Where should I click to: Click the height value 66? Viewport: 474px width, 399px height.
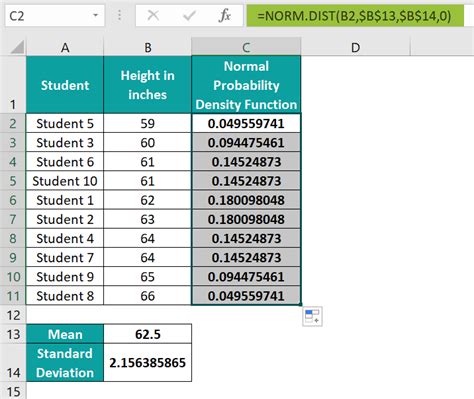(148, 296)
